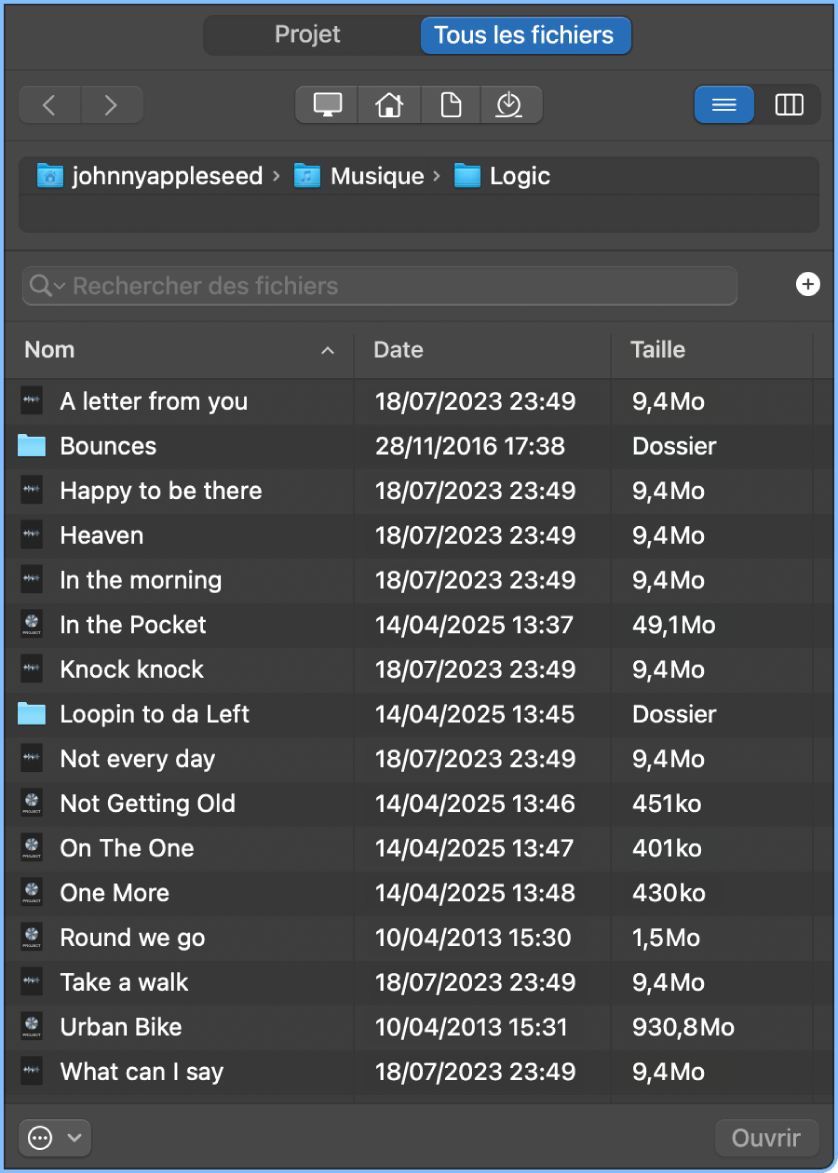The width and height of the screenshot is (838, 1173).
Task: Click the Ouvrir button
Action: coord(766,1138)
